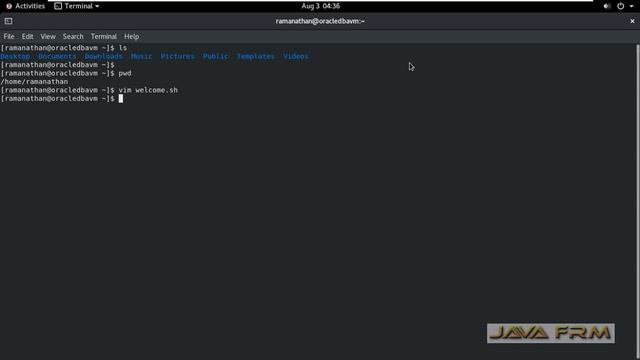Click the Activities logo icon

pos(9,6)
